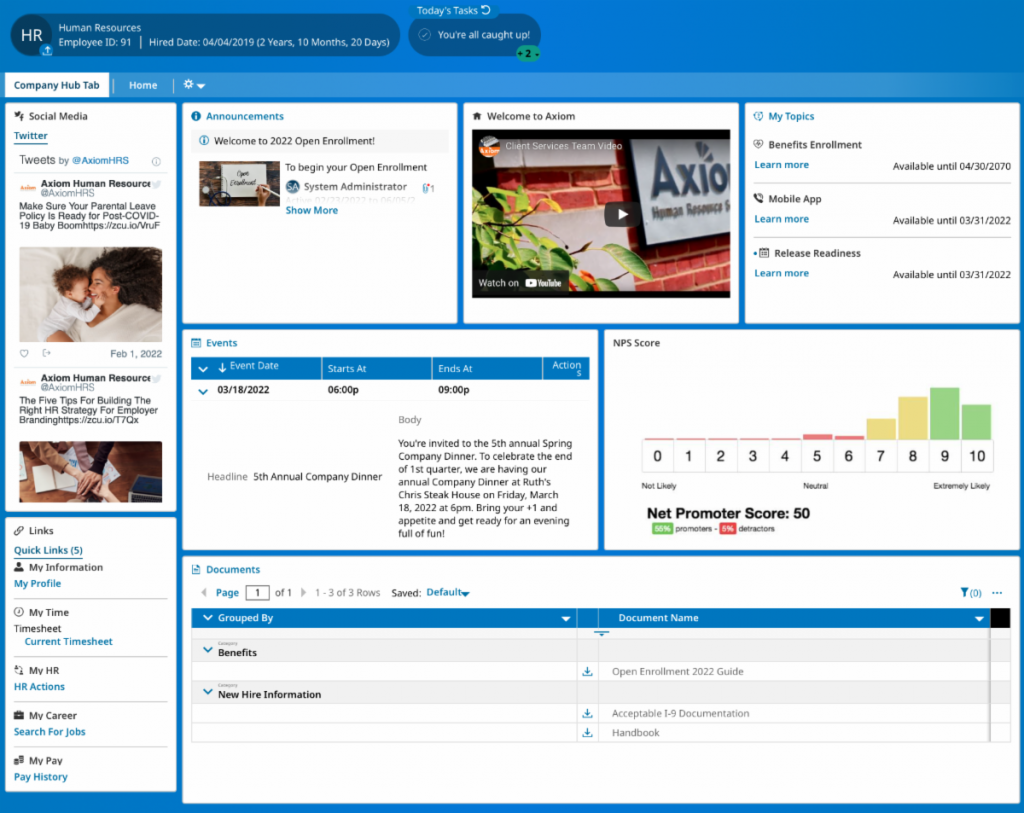
Task: Download the Open Enrollment 2022 Guide
Action: [588, 671]
